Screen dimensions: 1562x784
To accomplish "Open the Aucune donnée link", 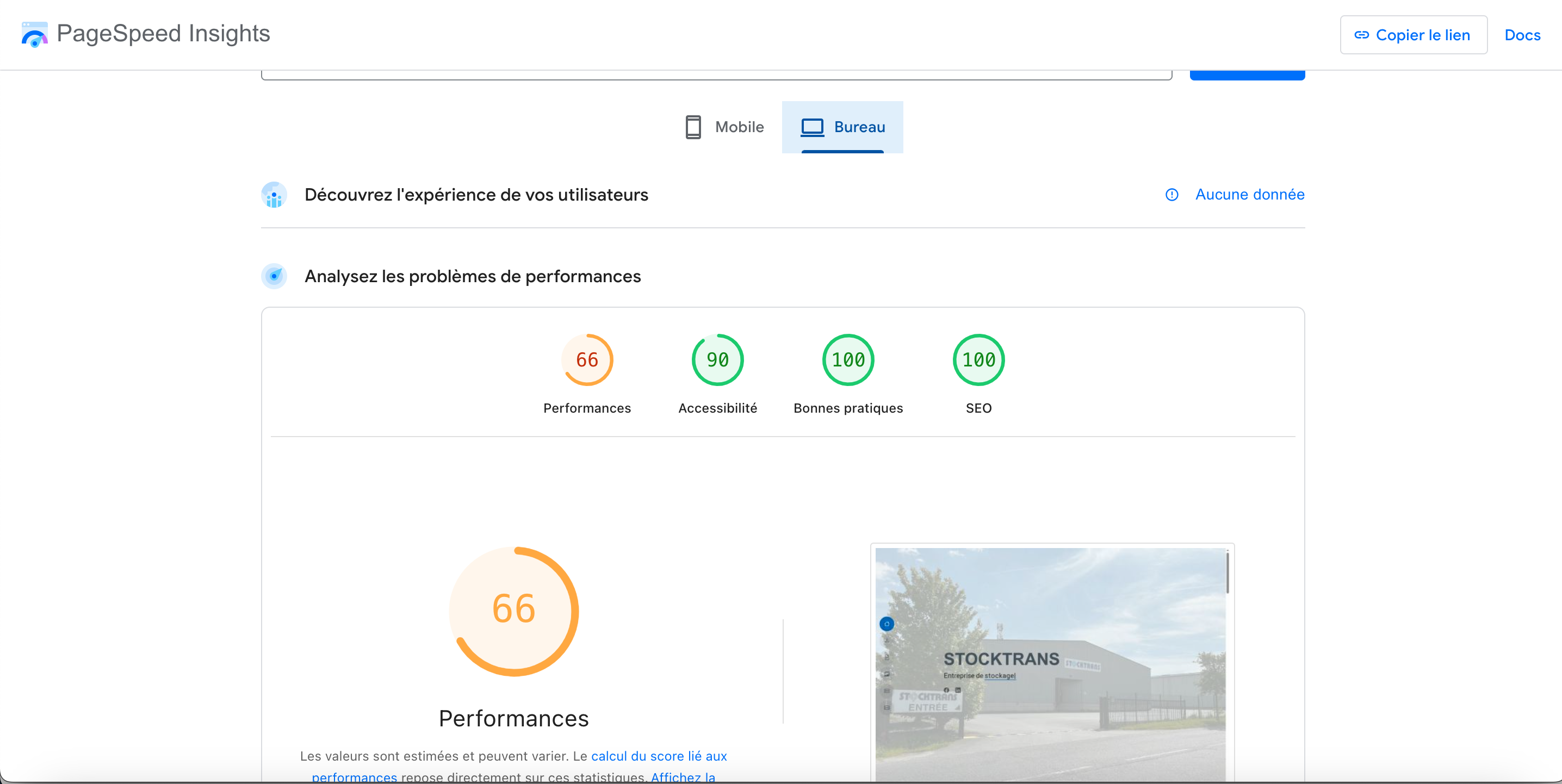I will [x=1249, y=195].
